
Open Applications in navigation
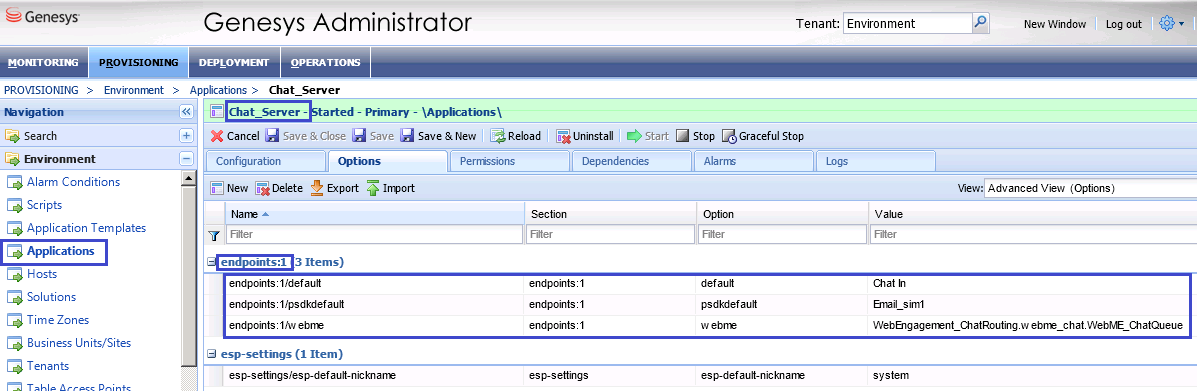point(60,250)
